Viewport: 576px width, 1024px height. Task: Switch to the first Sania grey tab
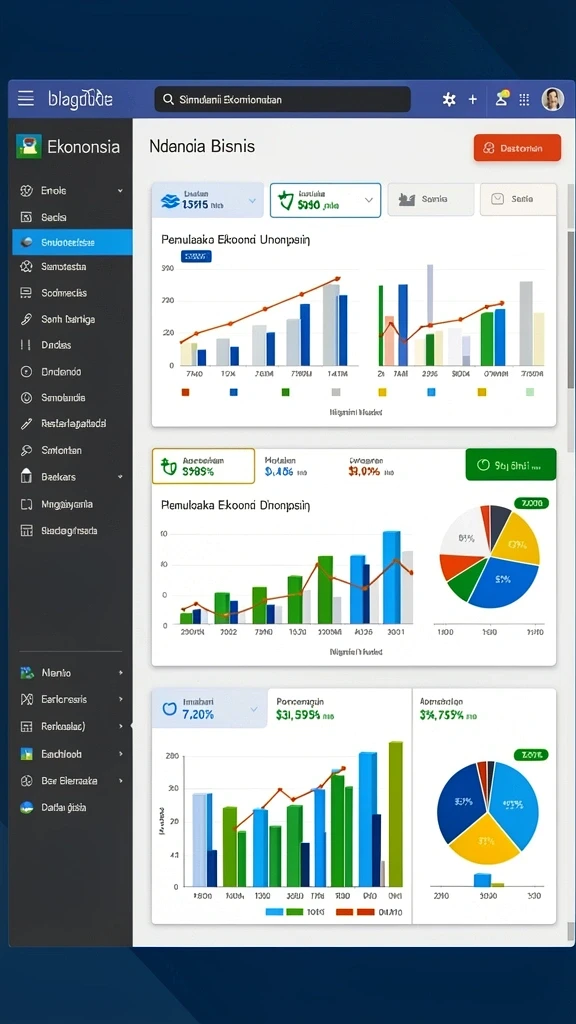pyautogui.click(x=431, y=199)
